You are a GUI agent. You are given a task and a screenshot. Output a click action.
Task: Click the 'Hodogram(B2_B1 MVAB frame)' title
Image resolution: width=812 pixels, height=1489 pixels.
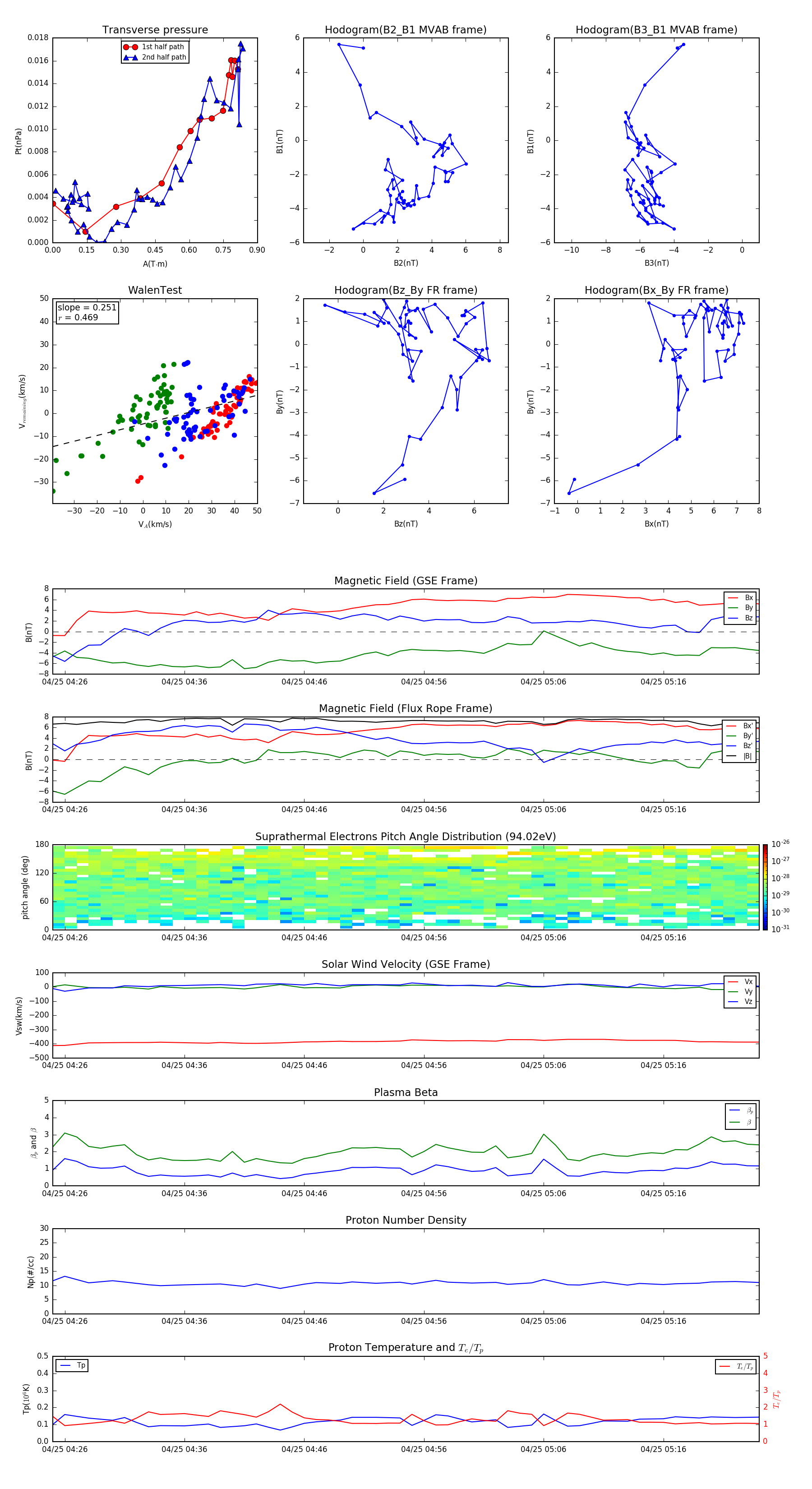pos(406,30)
